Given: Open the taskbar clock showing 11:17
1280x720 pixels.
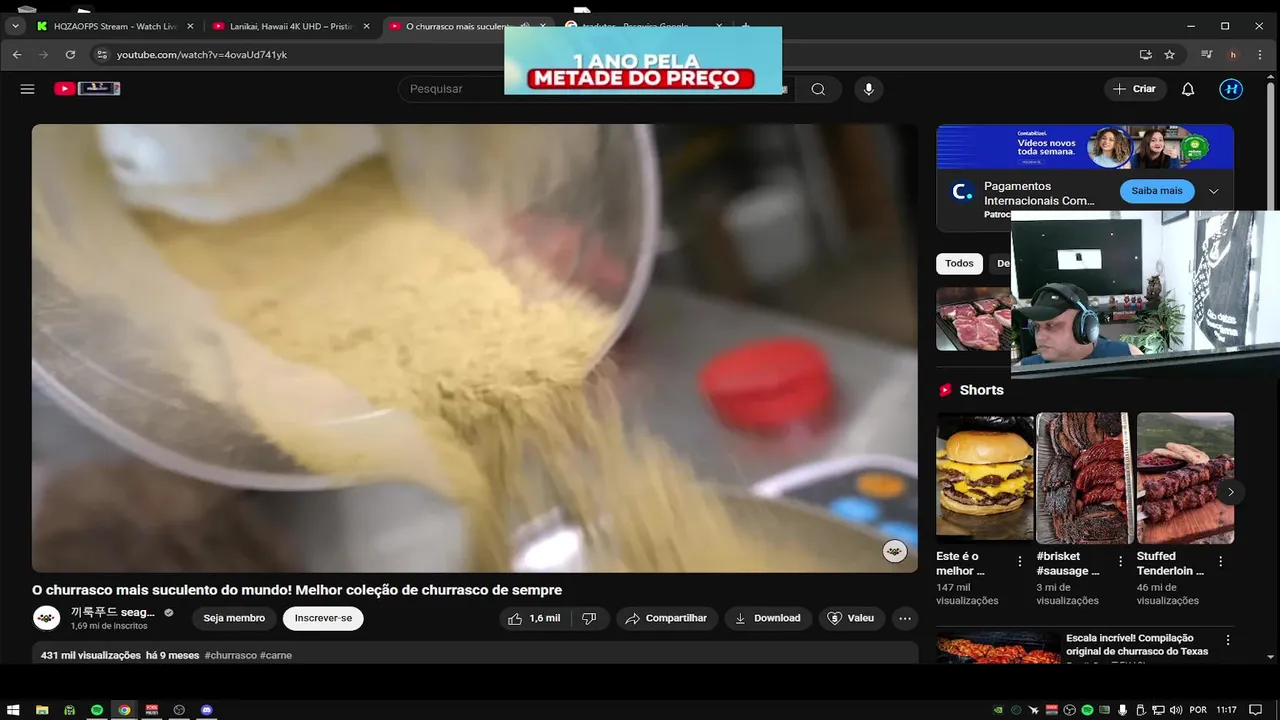Looking at the screenshot, I should coord(1228,710).
